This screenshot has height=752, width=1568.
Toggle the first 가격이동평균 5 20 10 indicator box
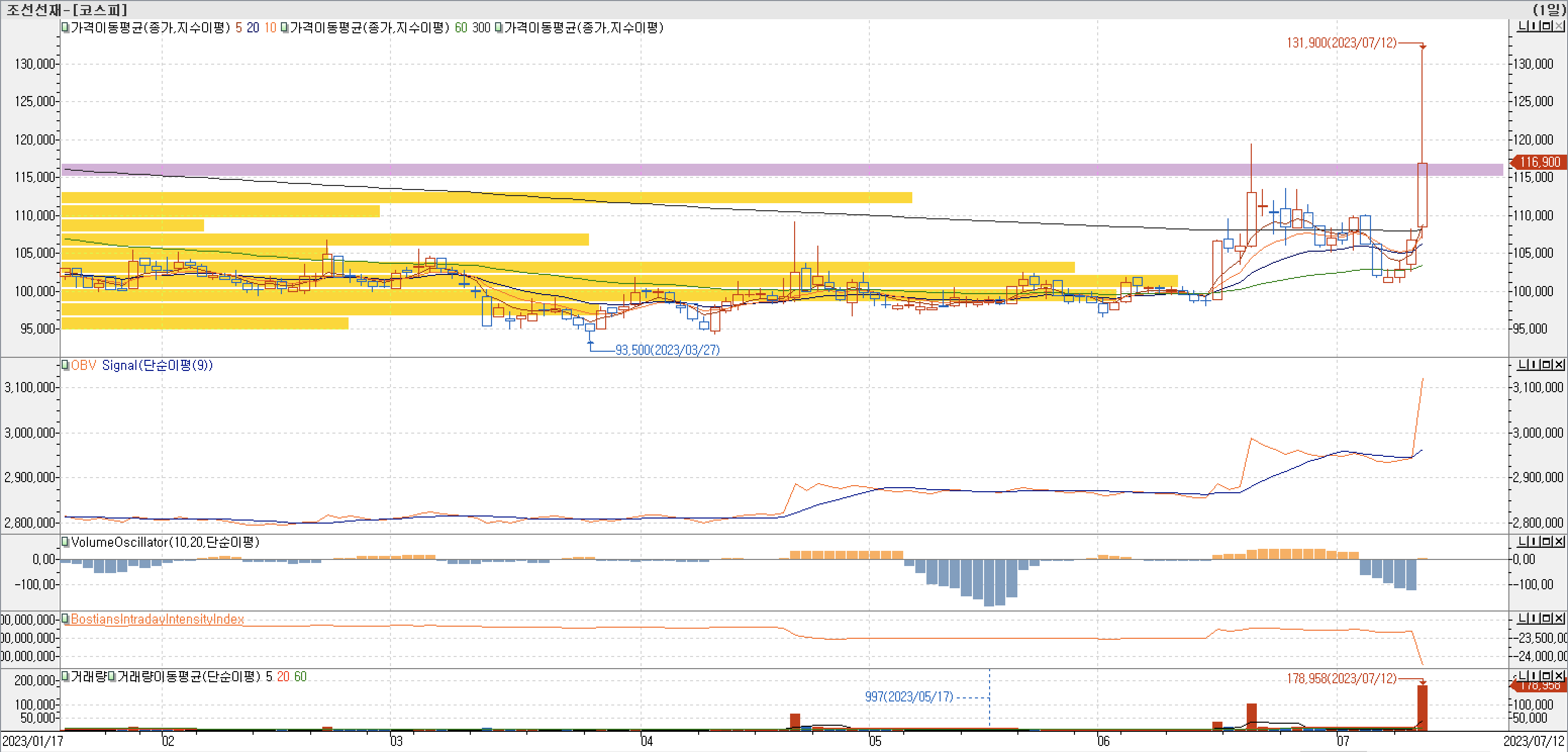(x=65, y=27)
